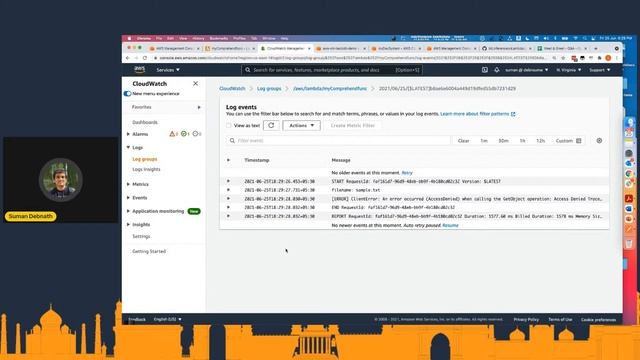
Task: Expand the REPORT RequestId log row
Action: [228, 216]
